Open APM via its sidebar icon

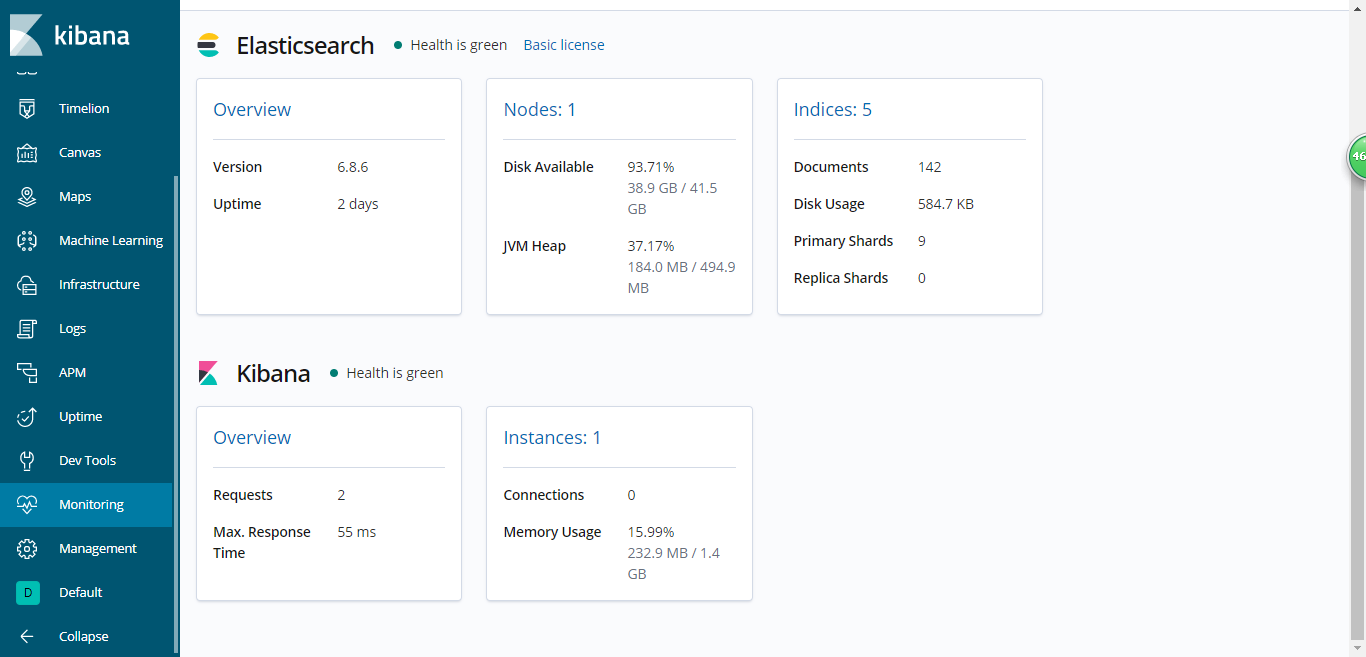(27, 373)
